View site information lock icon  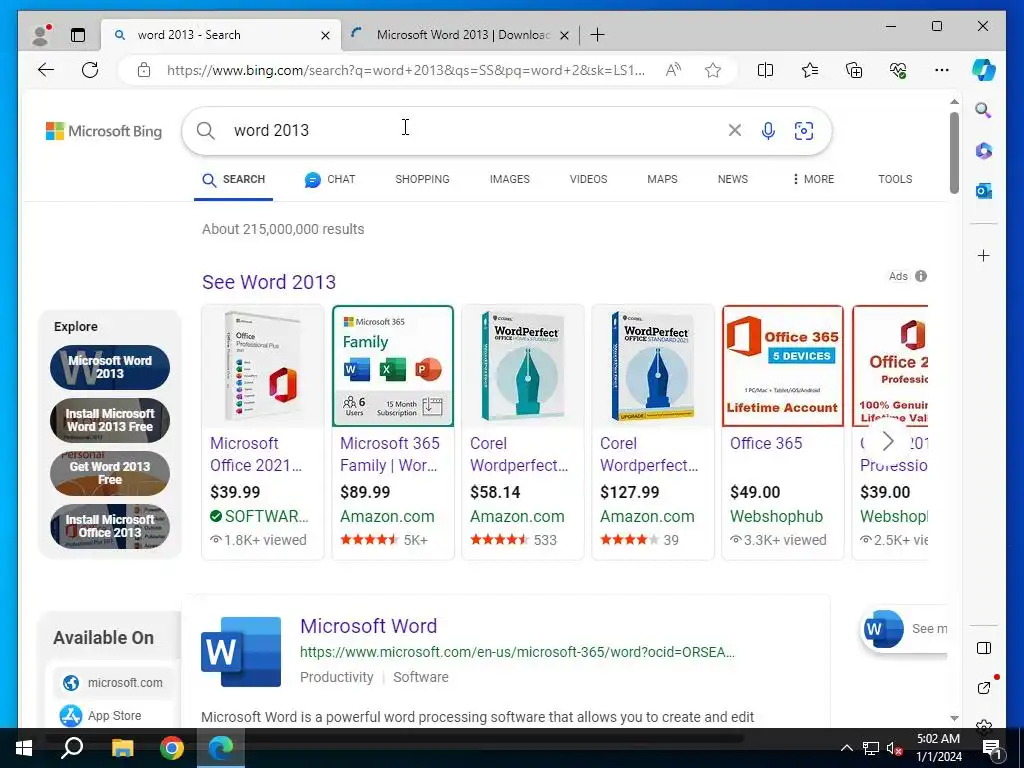click(x=144, y=70)
